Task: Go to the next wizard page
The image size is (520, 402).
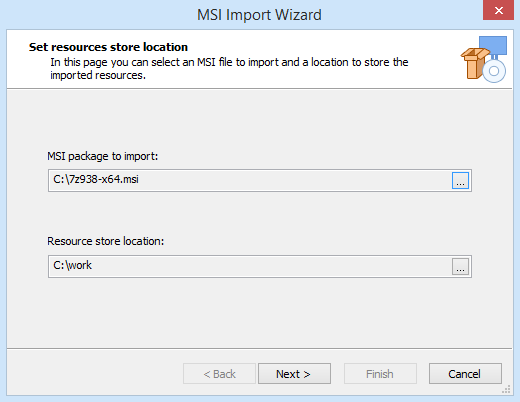Action: [x=294, y=374]
